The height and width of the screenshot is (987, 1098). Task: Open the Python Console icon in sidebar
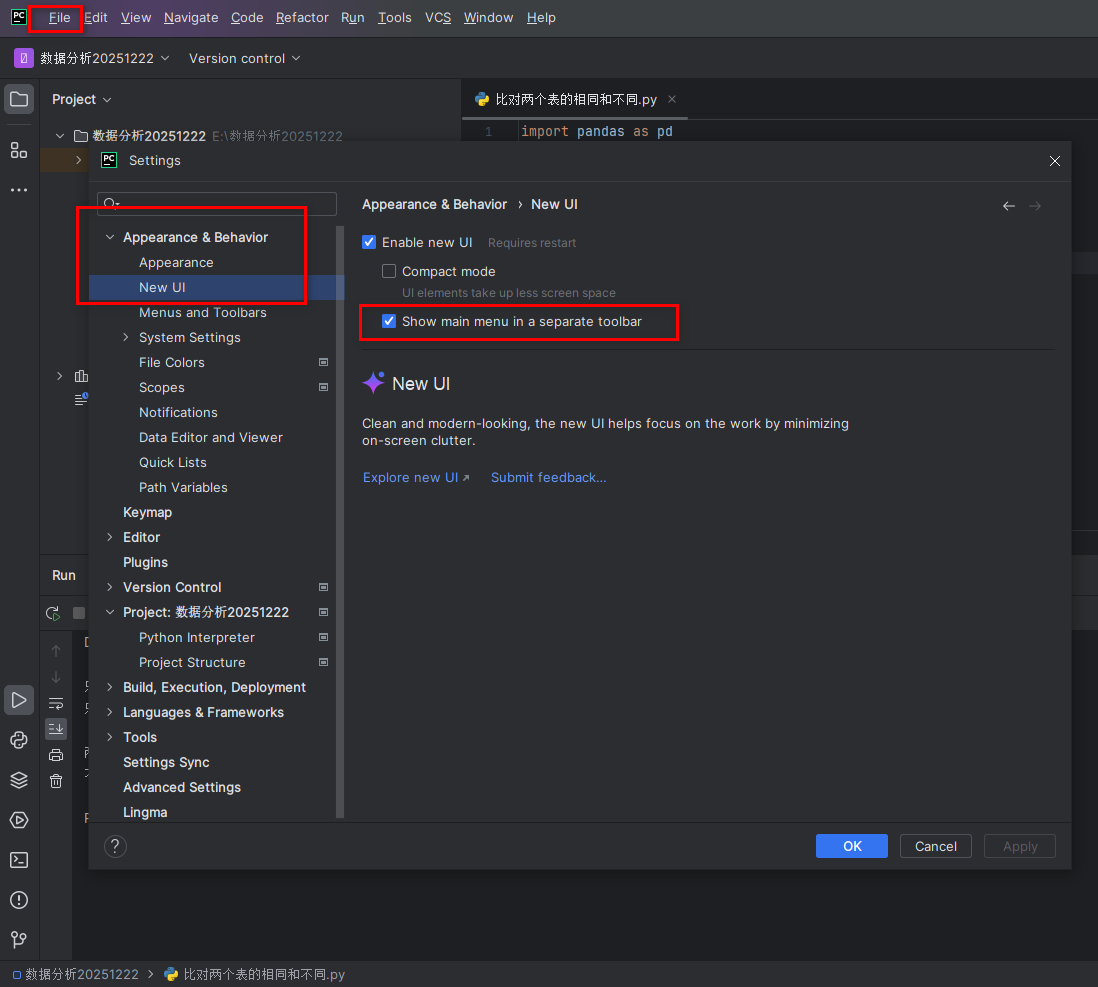pyautogui.click(x=19, y=740)
